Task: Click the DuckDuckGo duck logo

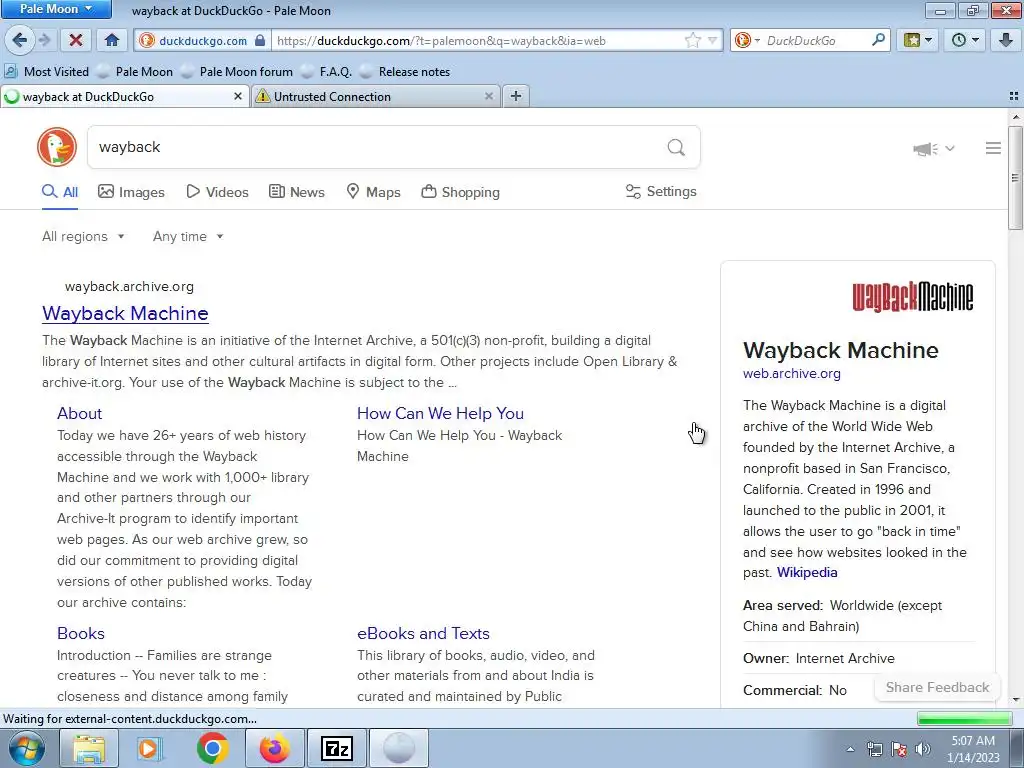Action: (57, 147)
